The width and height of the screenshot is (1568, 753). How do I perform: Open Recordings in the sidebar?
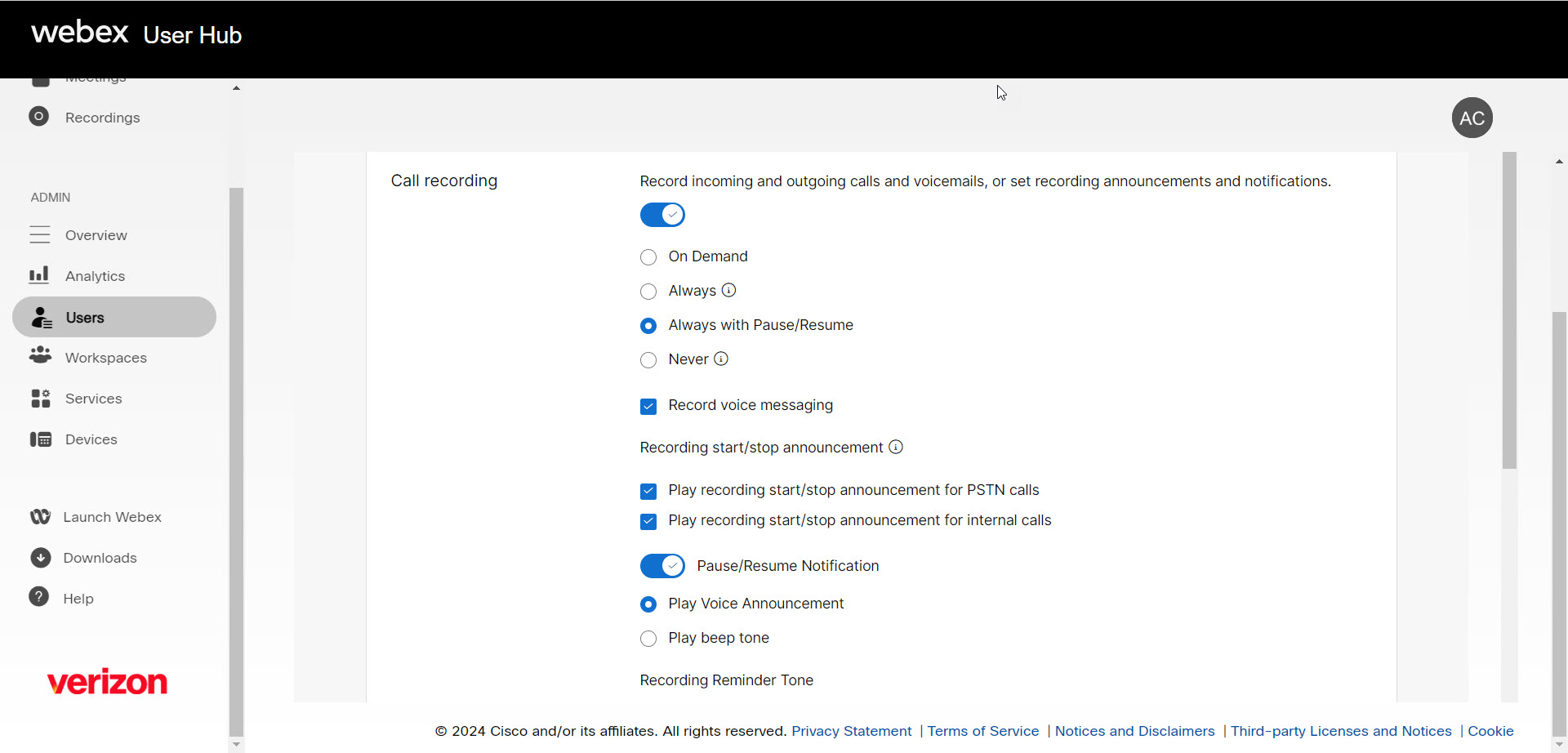click(x=102, y=118)
